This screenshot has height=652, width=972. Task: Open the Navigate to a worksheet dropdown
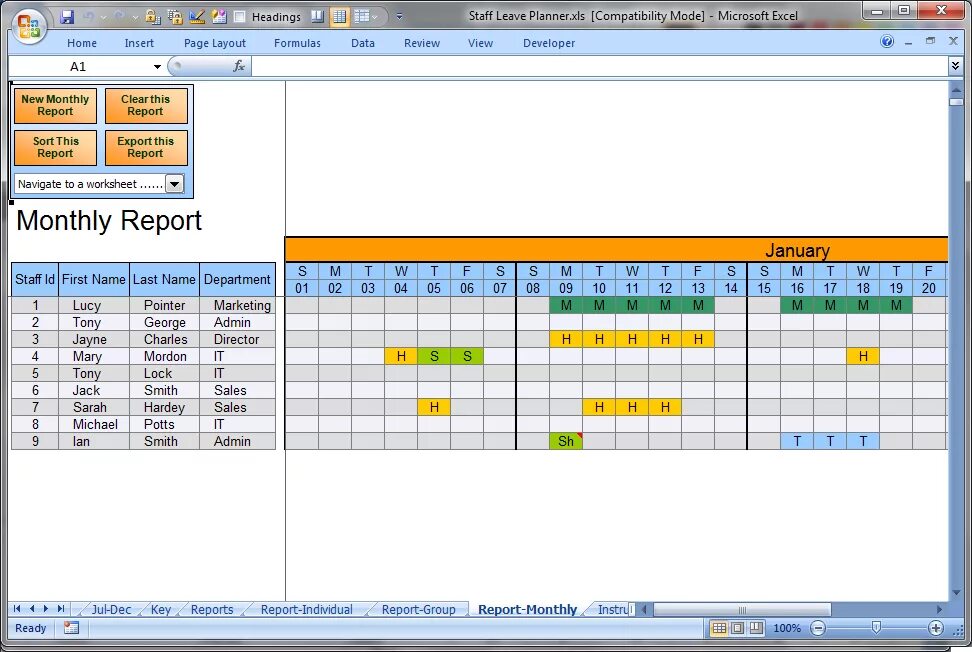tap(175, 184)
